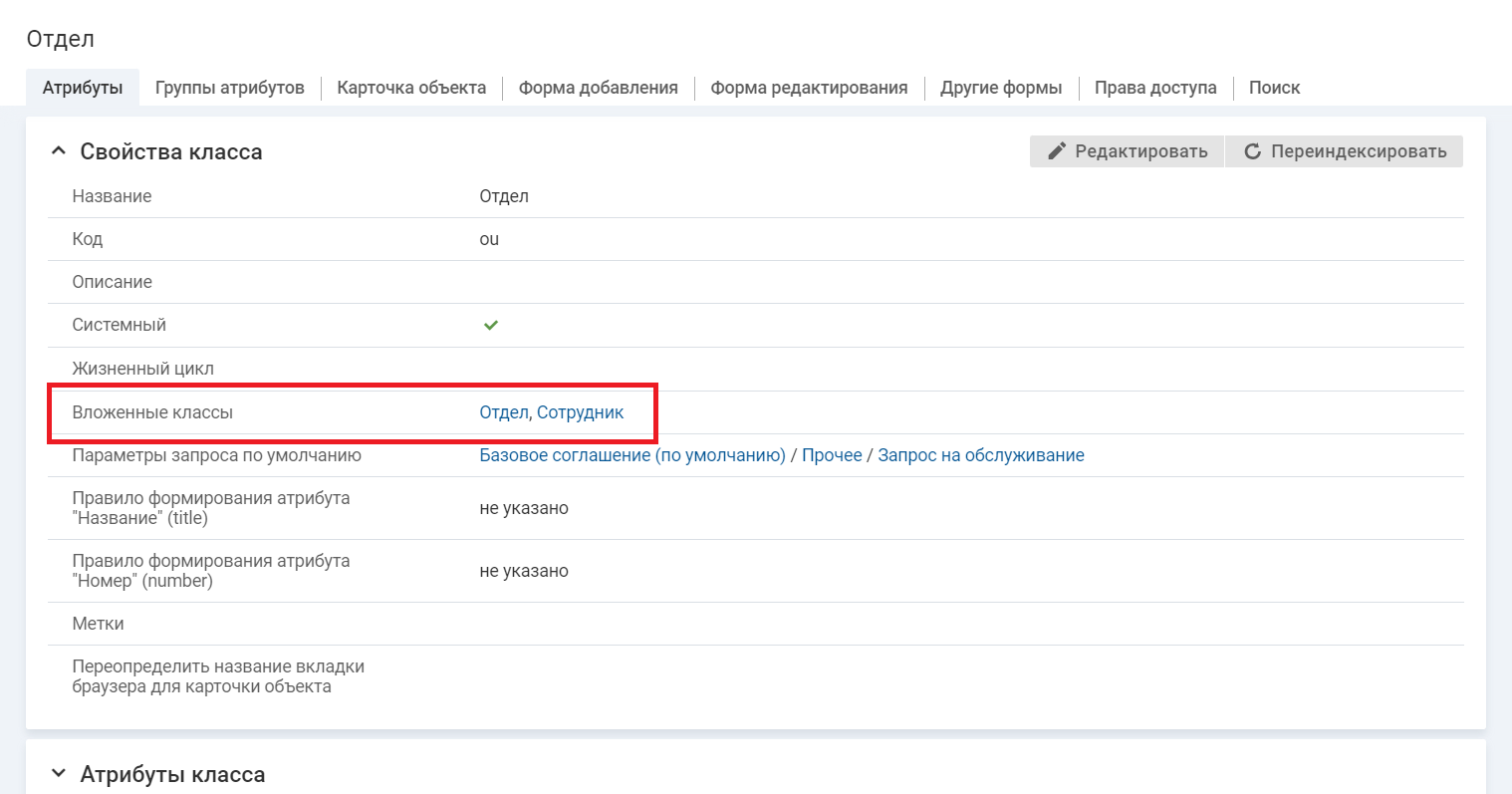Open the Сотрудник nested class link
Screen dimensions: 1512x794
pyautogui.click(x=580, y=412)
